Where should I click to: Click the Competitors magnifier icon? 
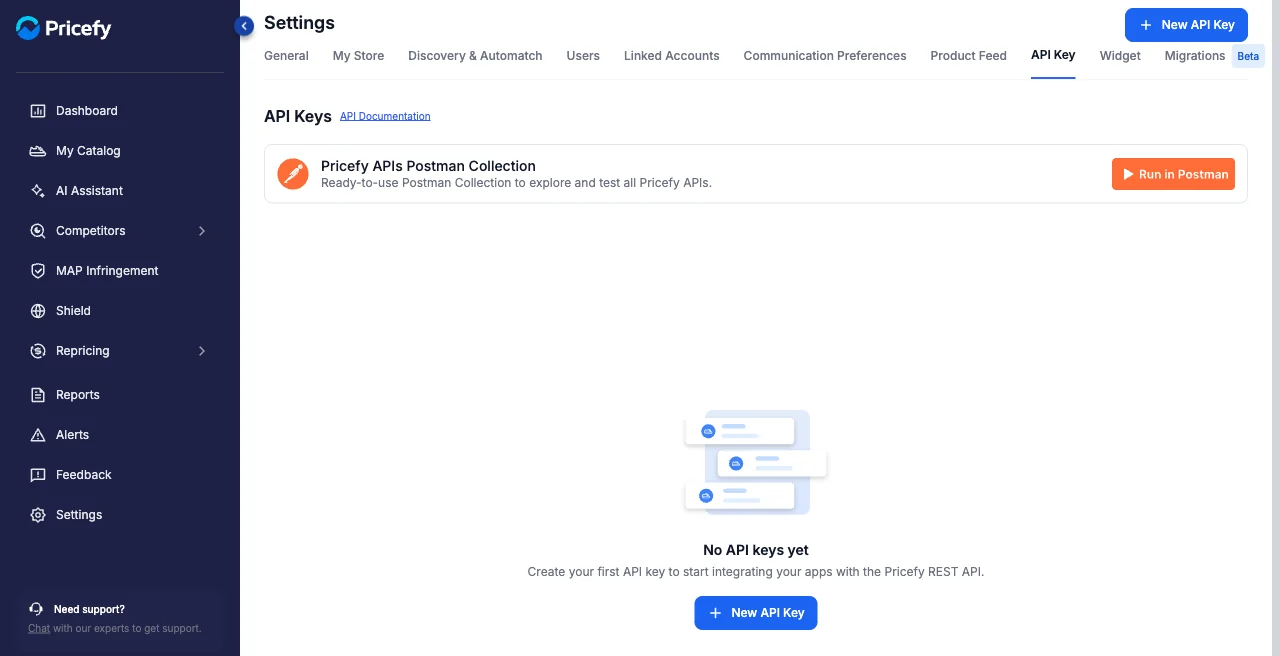click(x=38, y=231)
